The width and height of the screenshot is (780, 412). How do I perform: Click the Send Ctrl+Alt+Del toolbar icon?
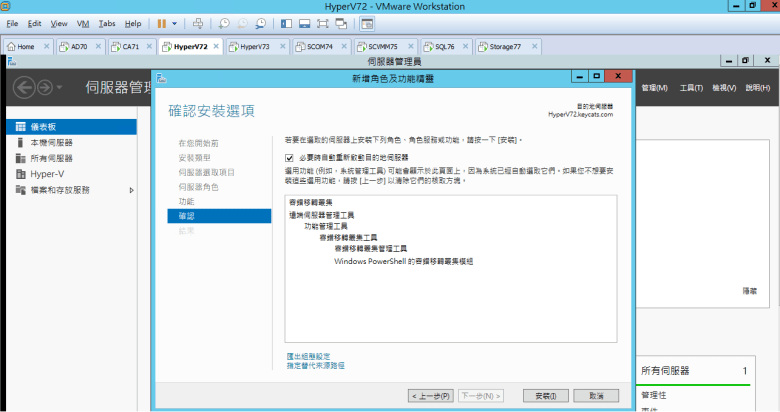[x=198, y=22]
